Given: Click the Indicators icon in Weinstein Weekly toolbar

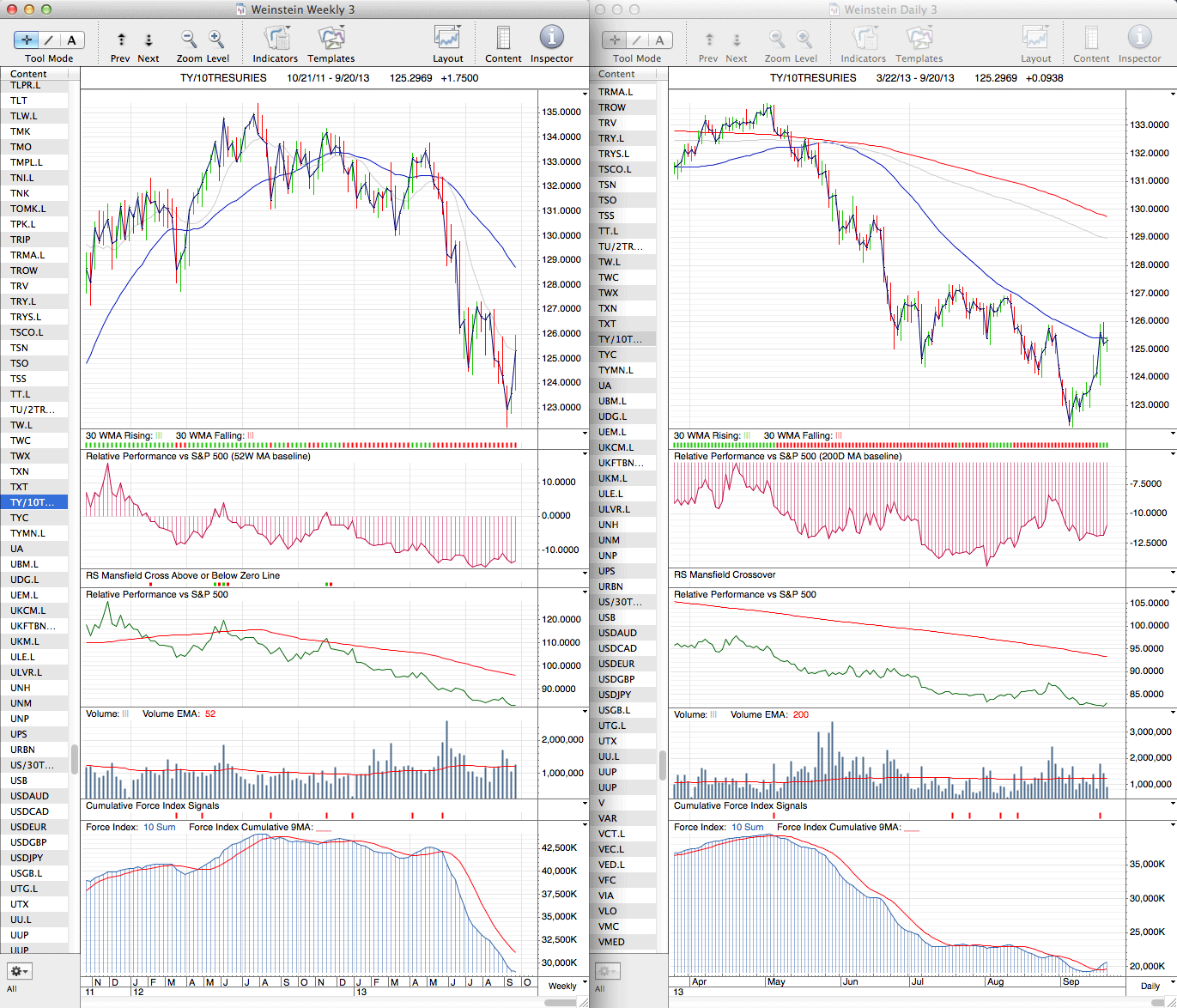Looking at the screenshot, I should point(276,39).
